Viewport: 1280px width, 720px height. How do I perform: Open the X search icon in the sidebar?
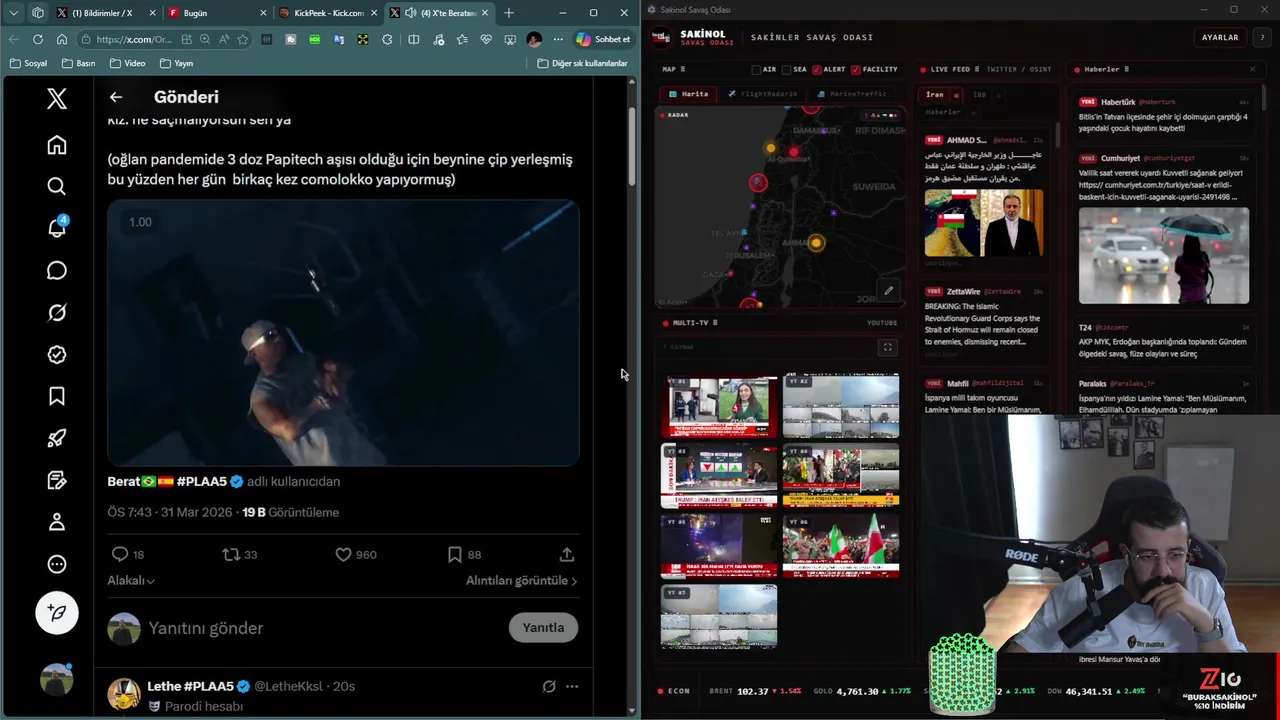point(57,186)
